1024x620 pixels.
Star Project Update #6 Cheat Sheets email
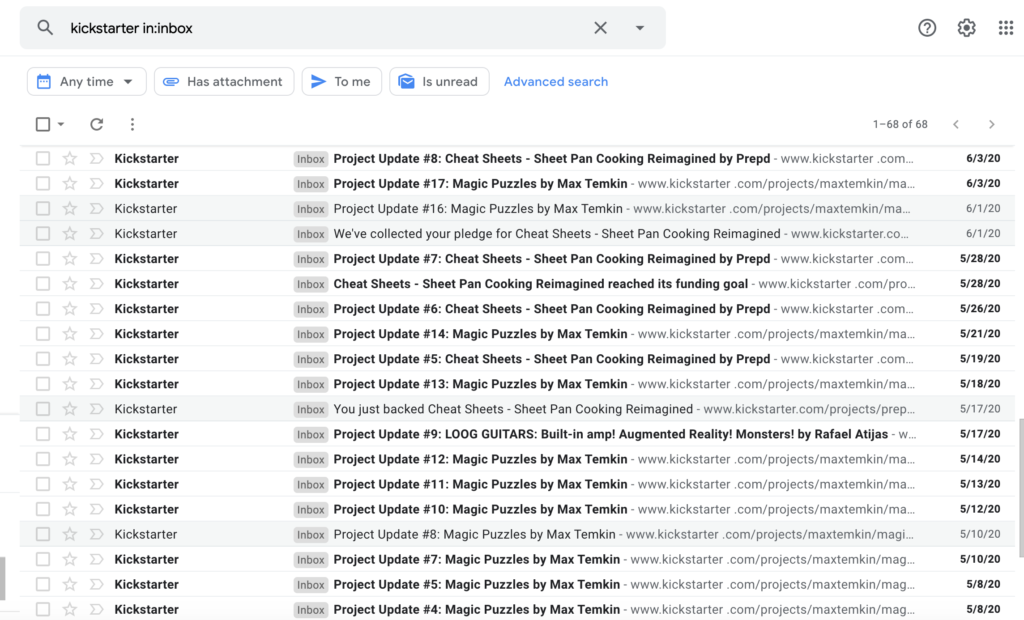(70, 308)
